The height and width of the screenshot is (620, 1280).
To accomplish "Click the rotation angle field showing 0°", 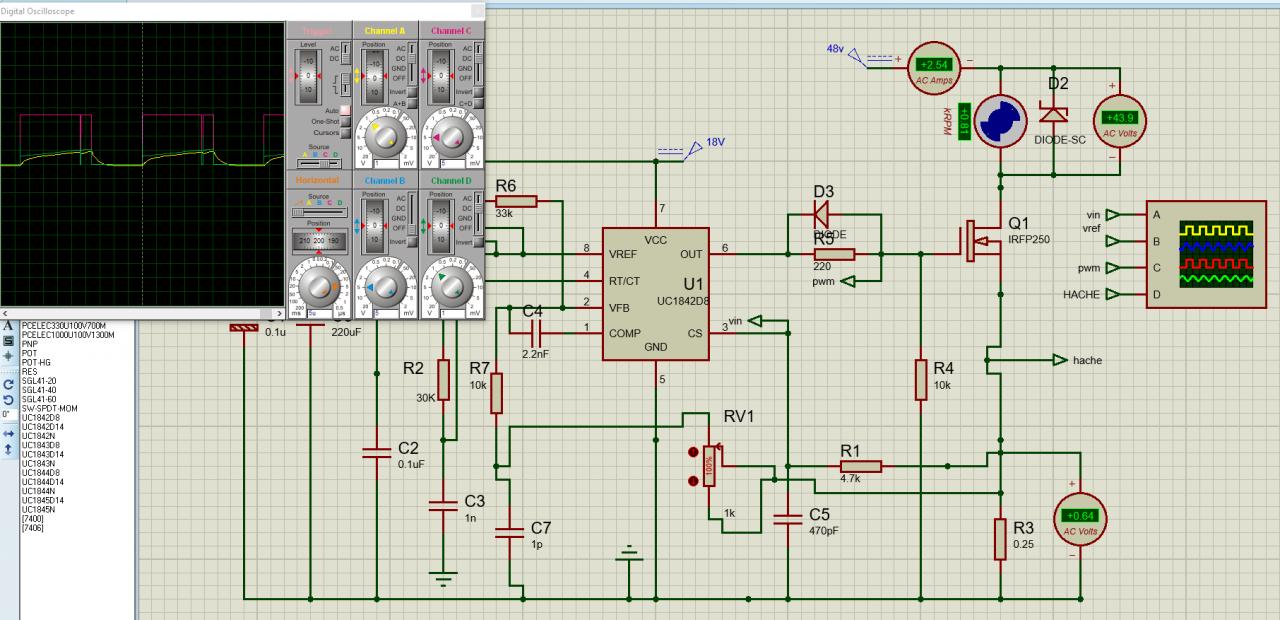I will click(8, 414).
